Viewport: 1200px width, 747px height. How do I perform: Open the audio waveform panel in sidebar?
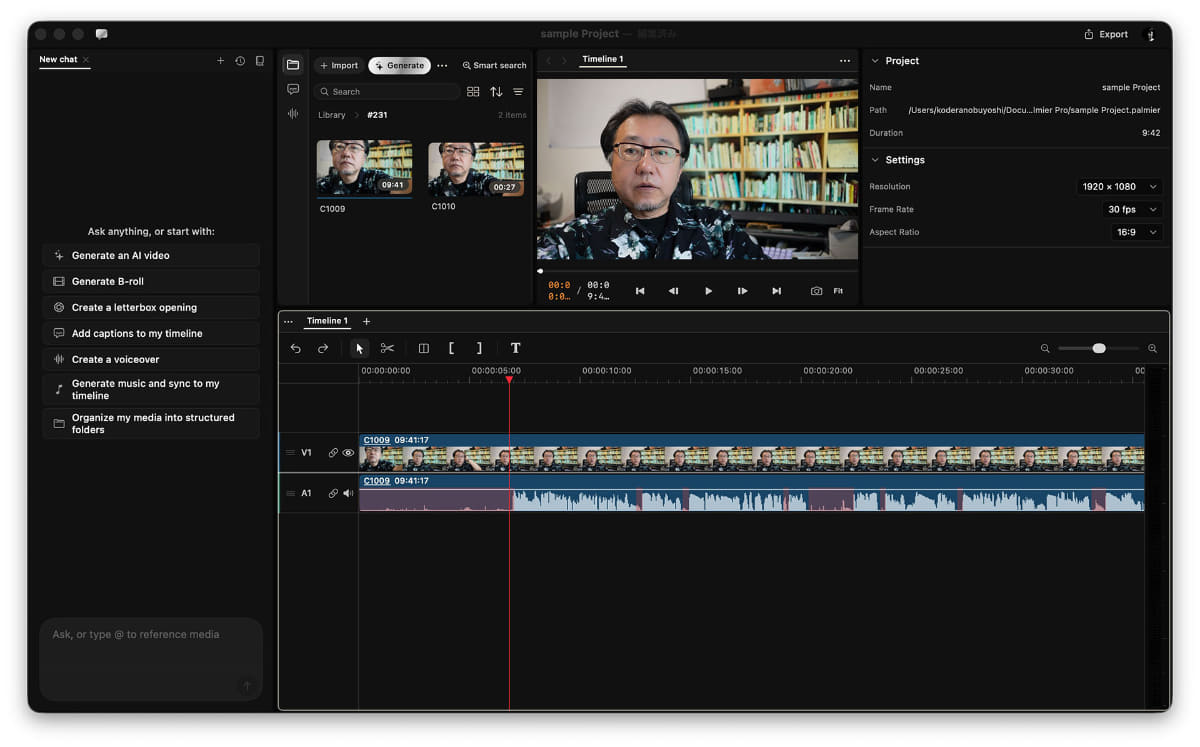point(293,114)
